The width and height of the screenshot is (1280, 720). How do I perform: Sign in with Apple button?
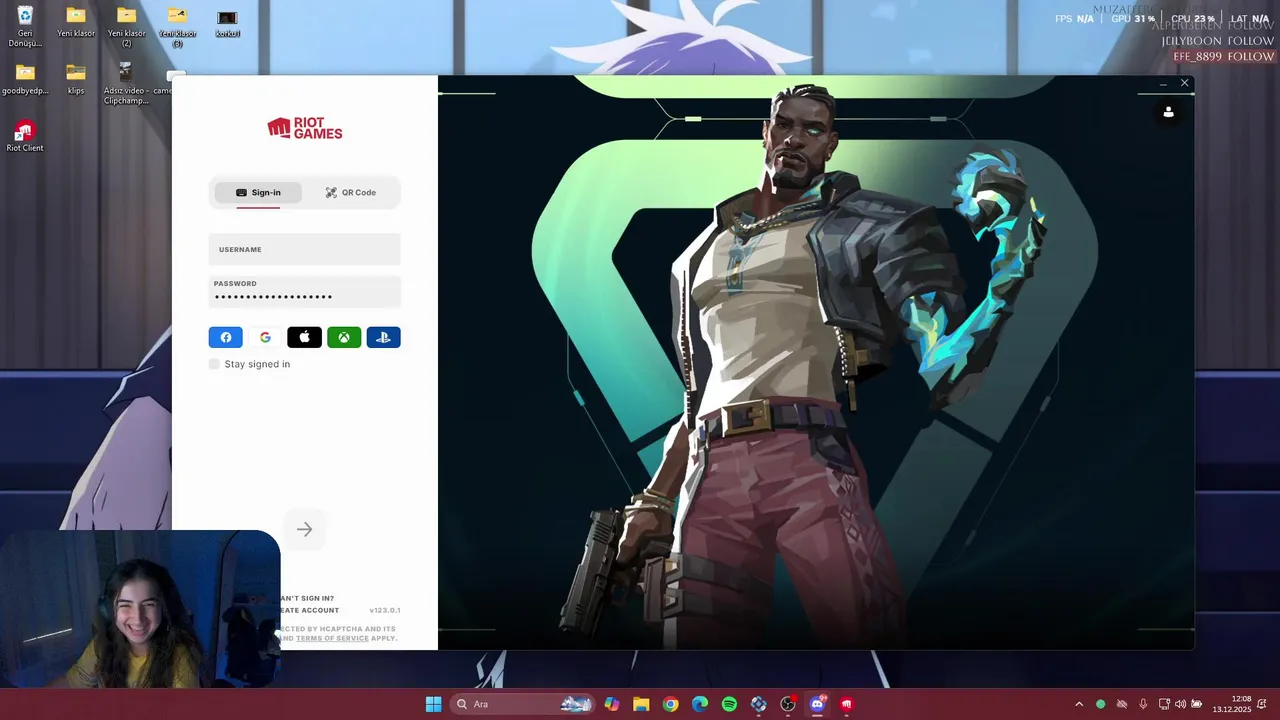tap(304, 337)
